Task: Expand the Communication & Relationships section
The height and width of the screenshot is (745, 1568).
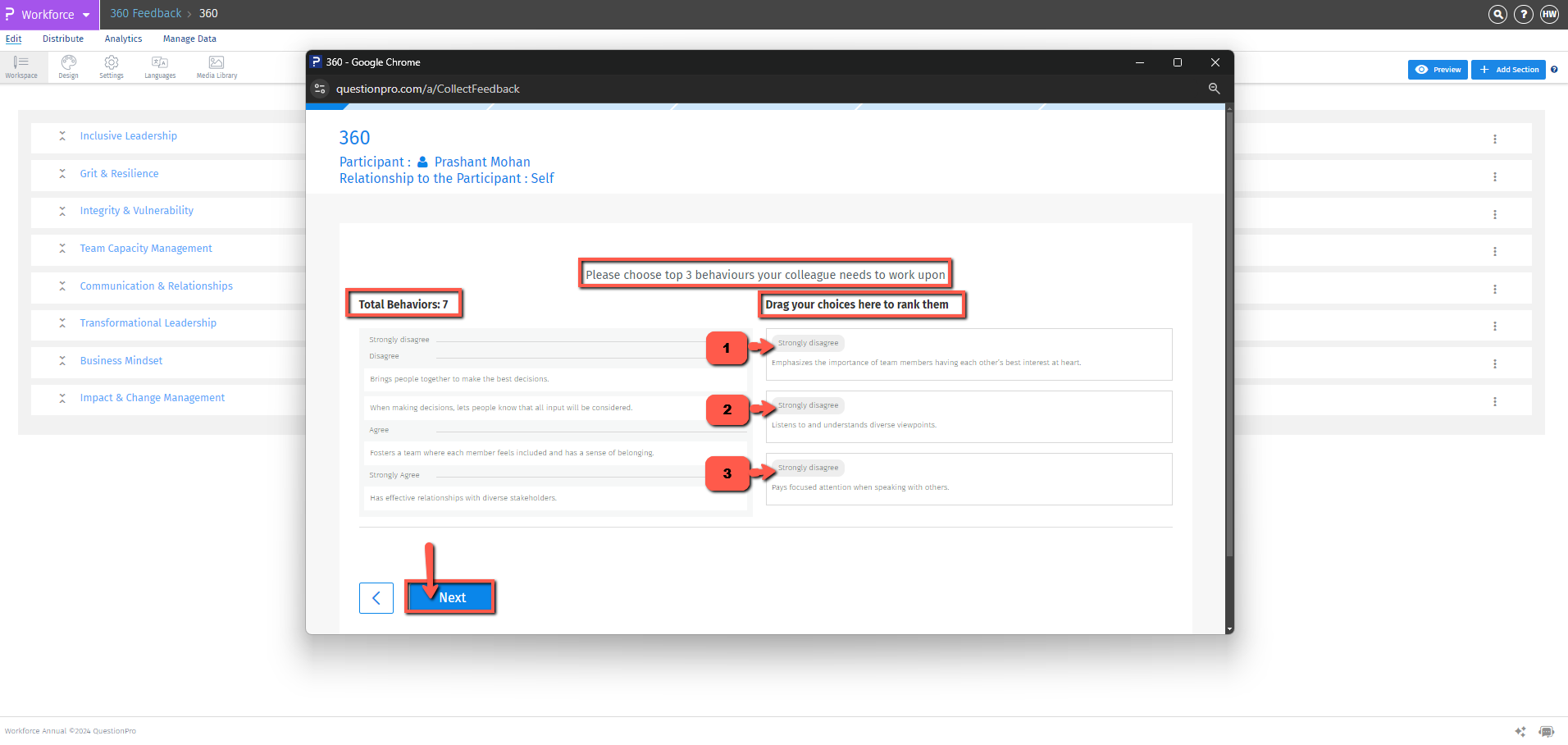Action: click(62, 286)
